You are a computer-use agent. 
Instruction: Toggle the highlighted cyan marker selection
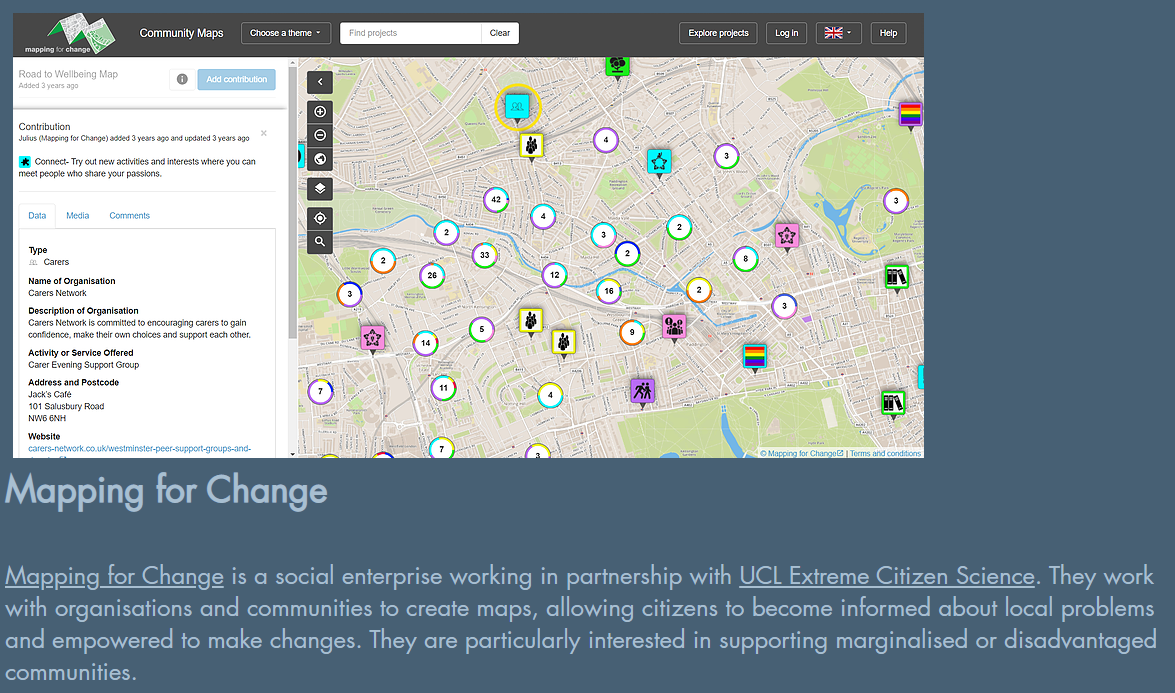pyautogui.click(x=518, y=106)
